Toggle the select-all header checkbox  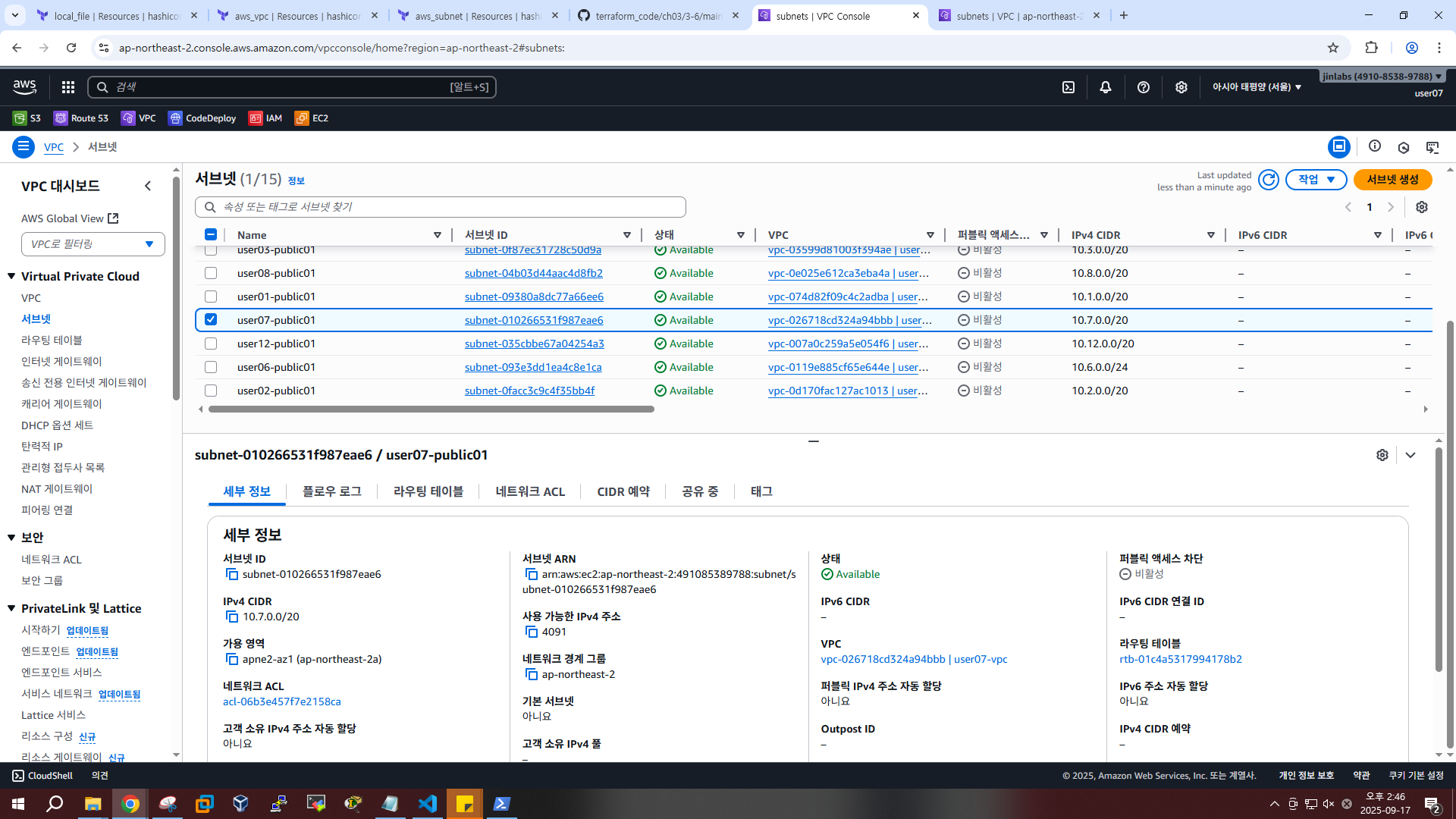point(211,235)
